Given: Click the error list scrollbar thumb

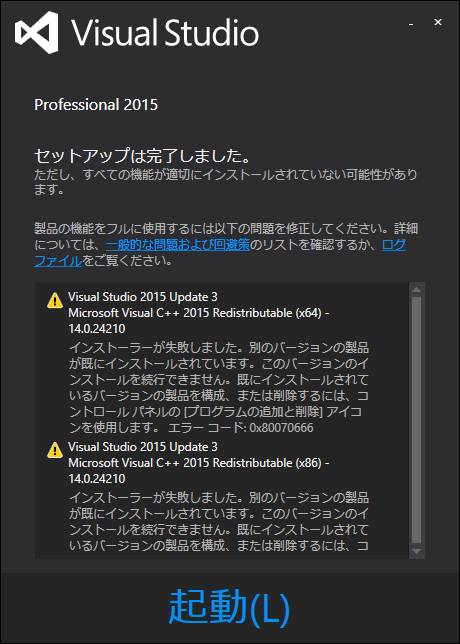Looking at the screenshot, I should coord(416,420).
